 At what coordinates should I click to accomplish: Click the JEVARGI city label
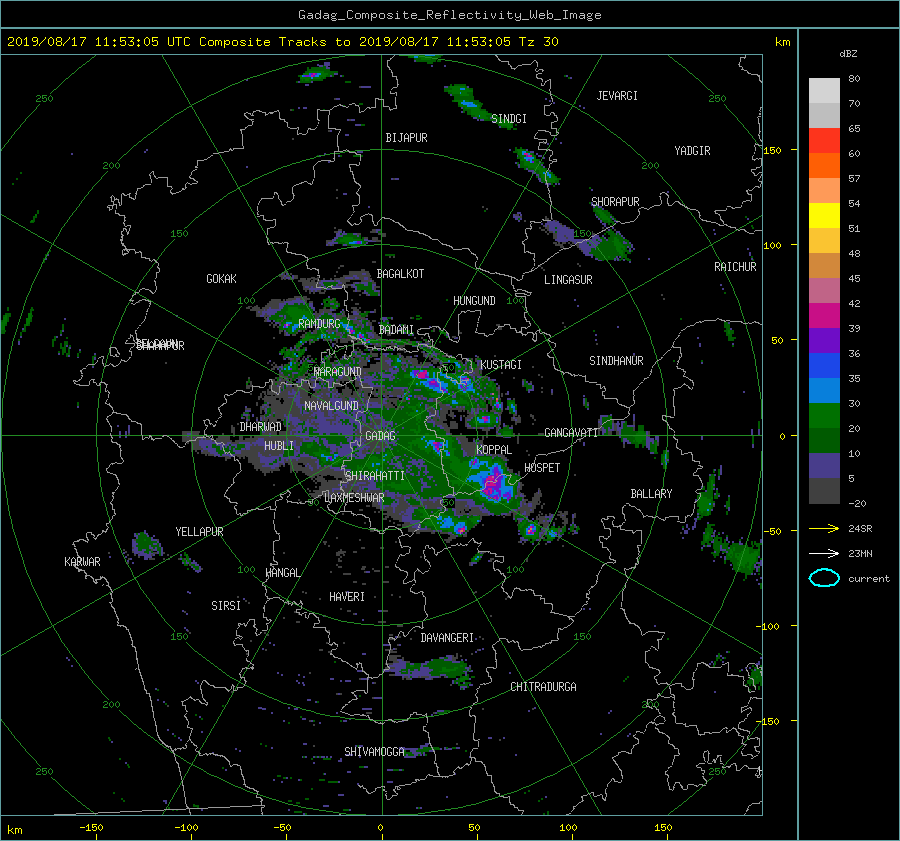617,96
